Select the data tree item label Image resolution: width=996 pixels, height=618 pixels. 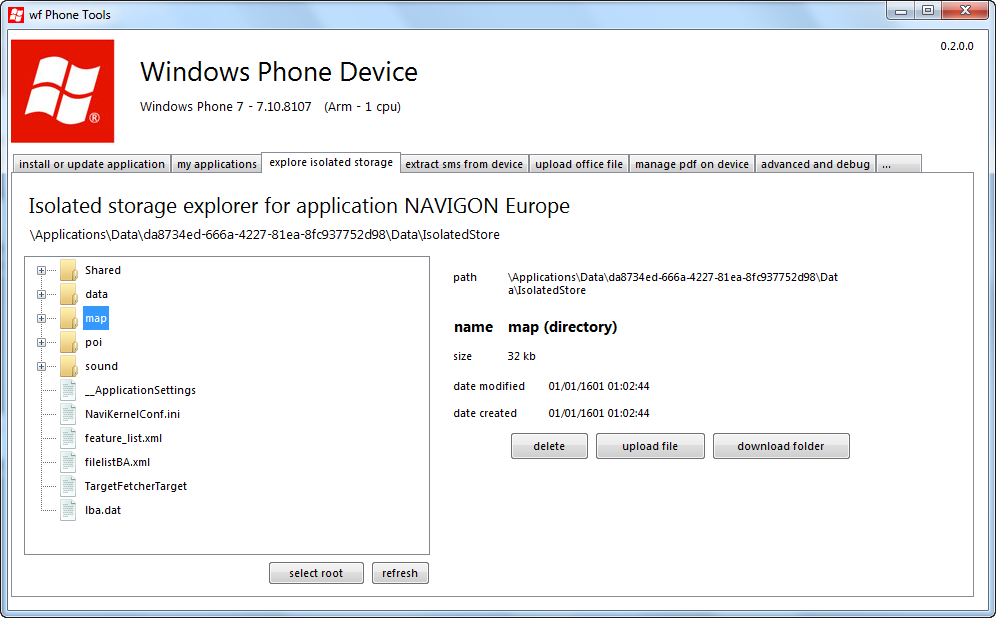tap(97, 294)
